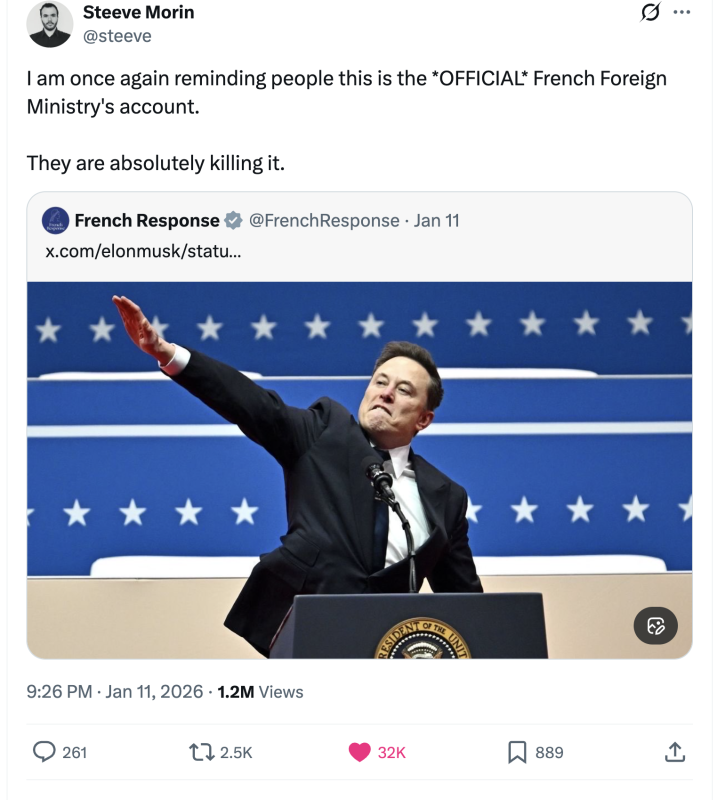Image resolution: width=725 pixels, height=800 pixels.
Task: Toggle the pink like heart
Action: (x=360, y=752)
